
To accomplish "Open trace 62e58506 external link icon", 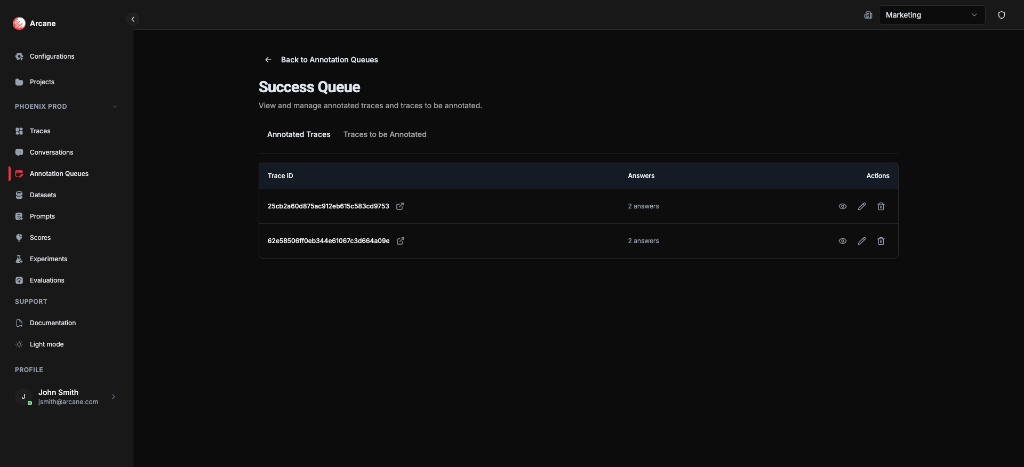I will 401,241.
